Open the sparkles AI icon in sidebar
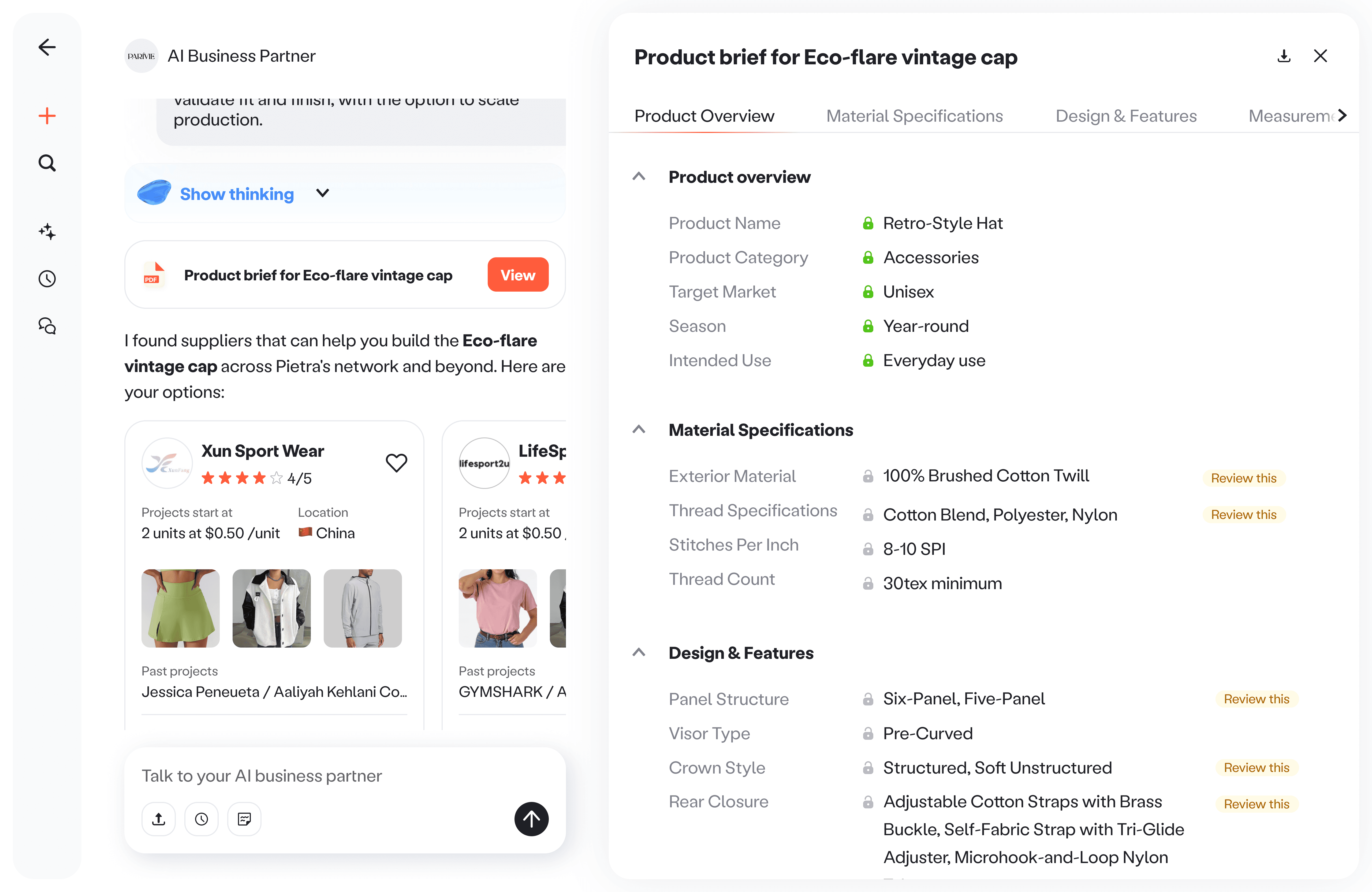 point(47,232)
